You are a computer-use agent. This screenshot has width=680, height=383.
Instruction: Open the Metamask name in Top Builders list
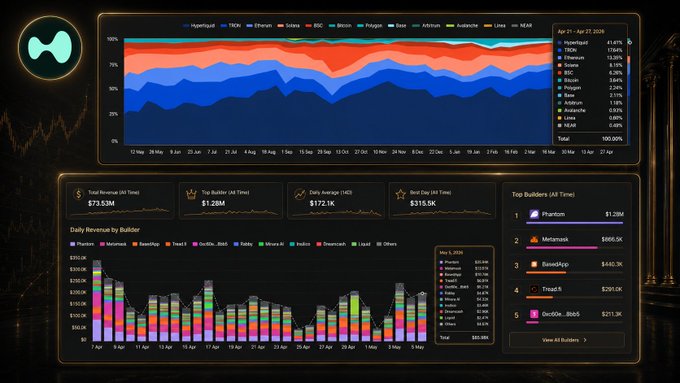pyautogui.click(x=555, y=239)
